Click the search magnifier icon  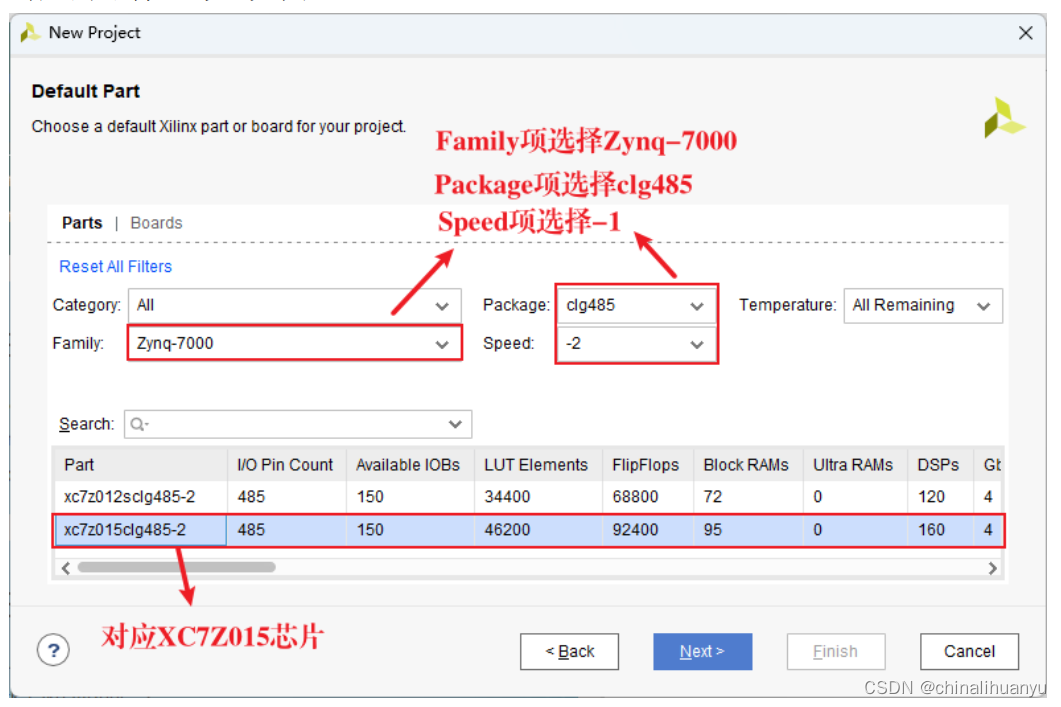tap(138, 424)
